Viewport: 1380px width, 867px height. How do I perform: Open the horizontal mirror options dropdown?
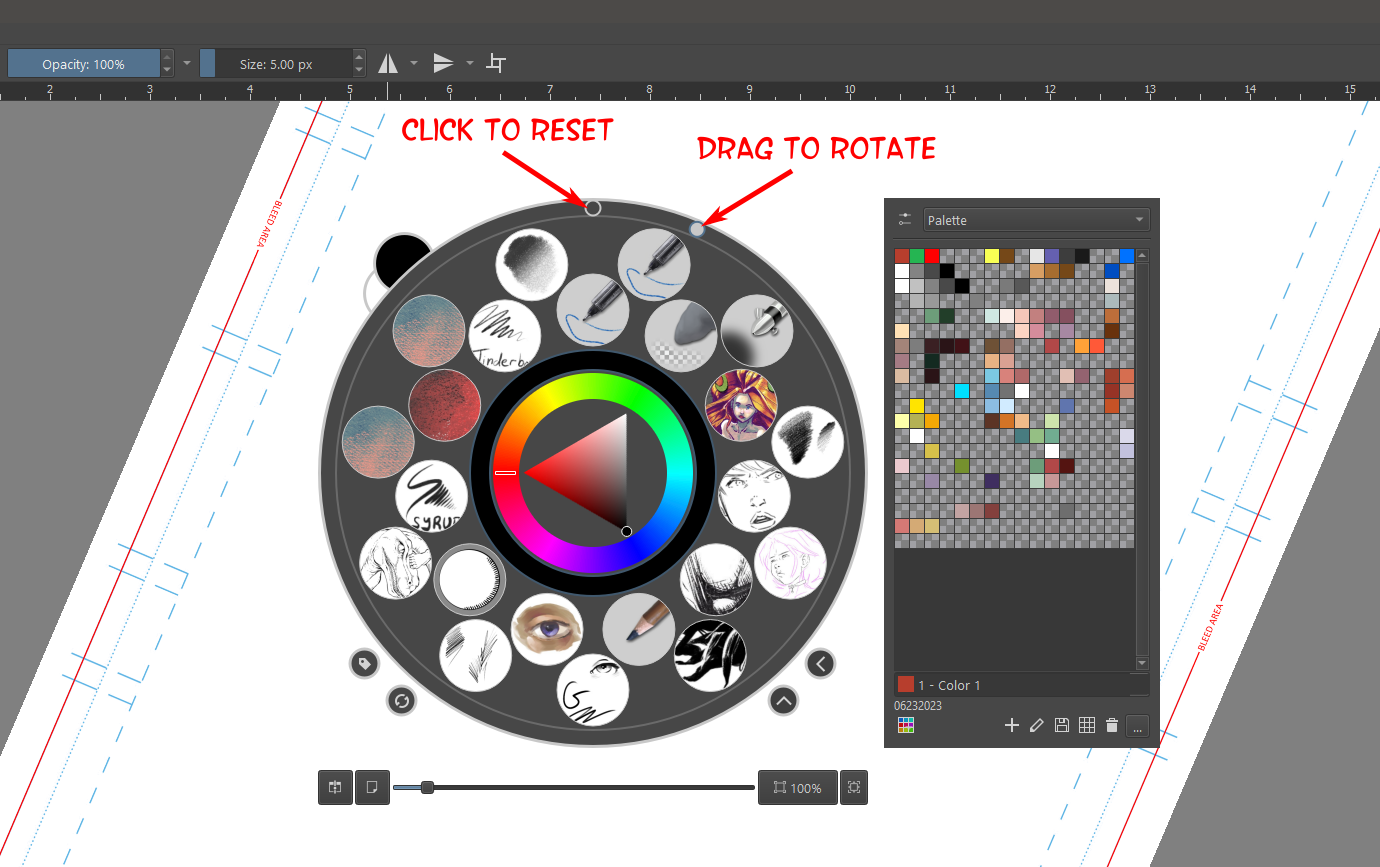pos(414,64)
